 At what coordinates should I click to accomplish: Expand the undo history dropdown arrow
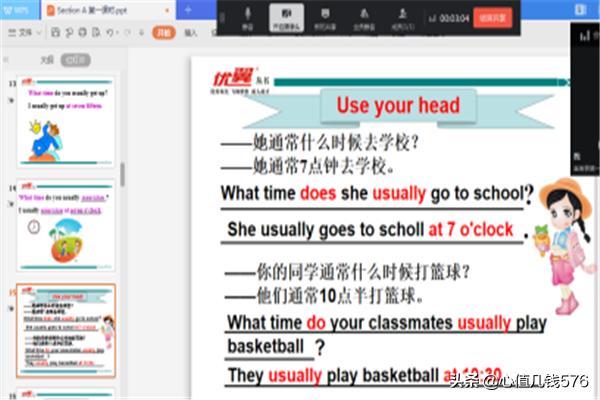click(117, 33)
